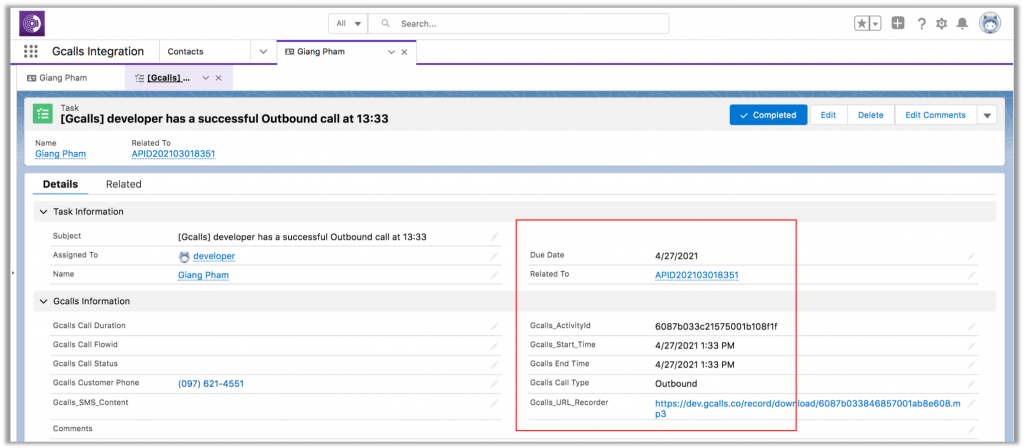This screenshot has width=1024, height=448.
Task: Close the Giang Pham workspace tab
Action: point(404,52)
